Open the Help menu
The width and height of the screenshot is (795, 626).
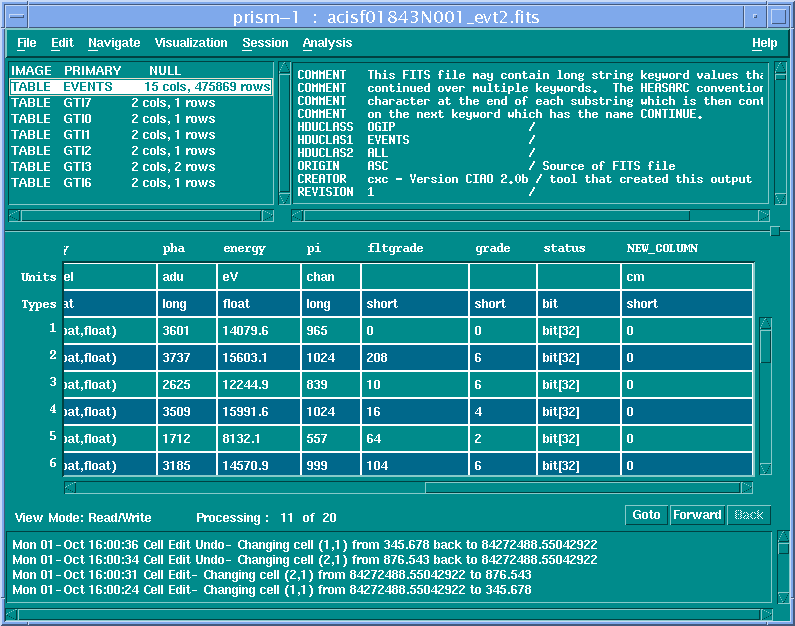pyautogui.click(x=764, y=43)
